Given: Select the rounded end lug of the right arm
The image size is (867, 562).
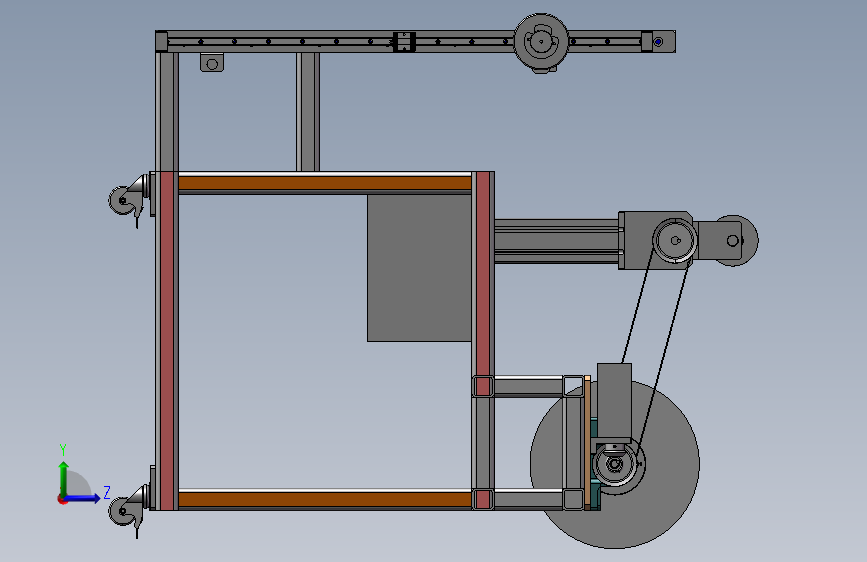Looking at the screenshot, I should (731, 241).
